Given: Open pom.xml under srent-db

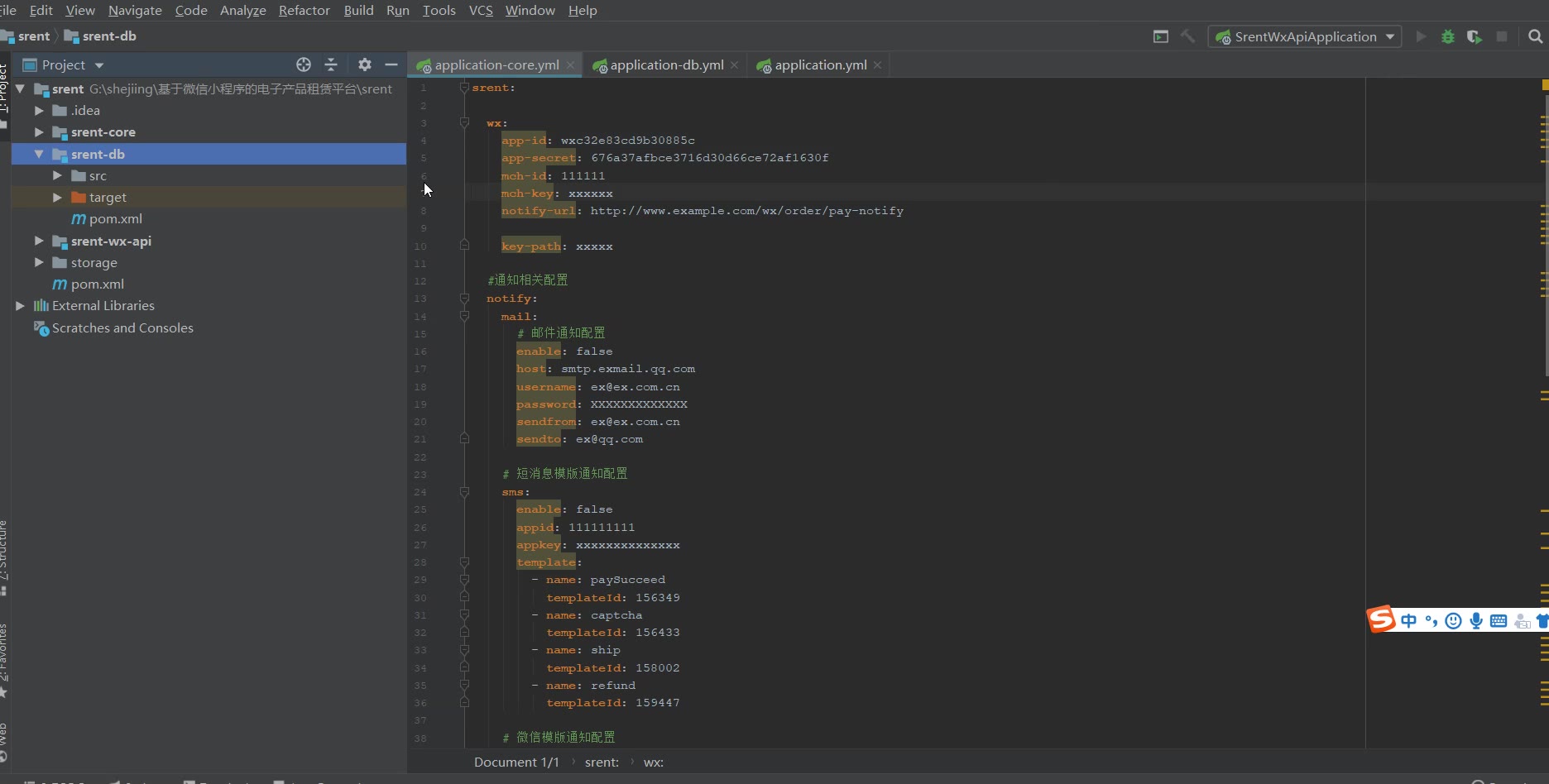Looking at the screenshot, I should coord(115,219).
